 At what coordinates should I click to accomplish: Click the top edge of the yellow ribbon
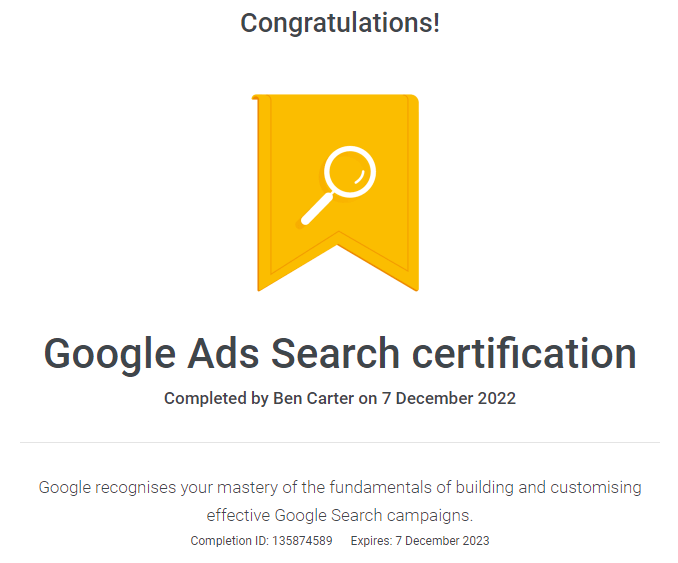[x=338, y=96]
